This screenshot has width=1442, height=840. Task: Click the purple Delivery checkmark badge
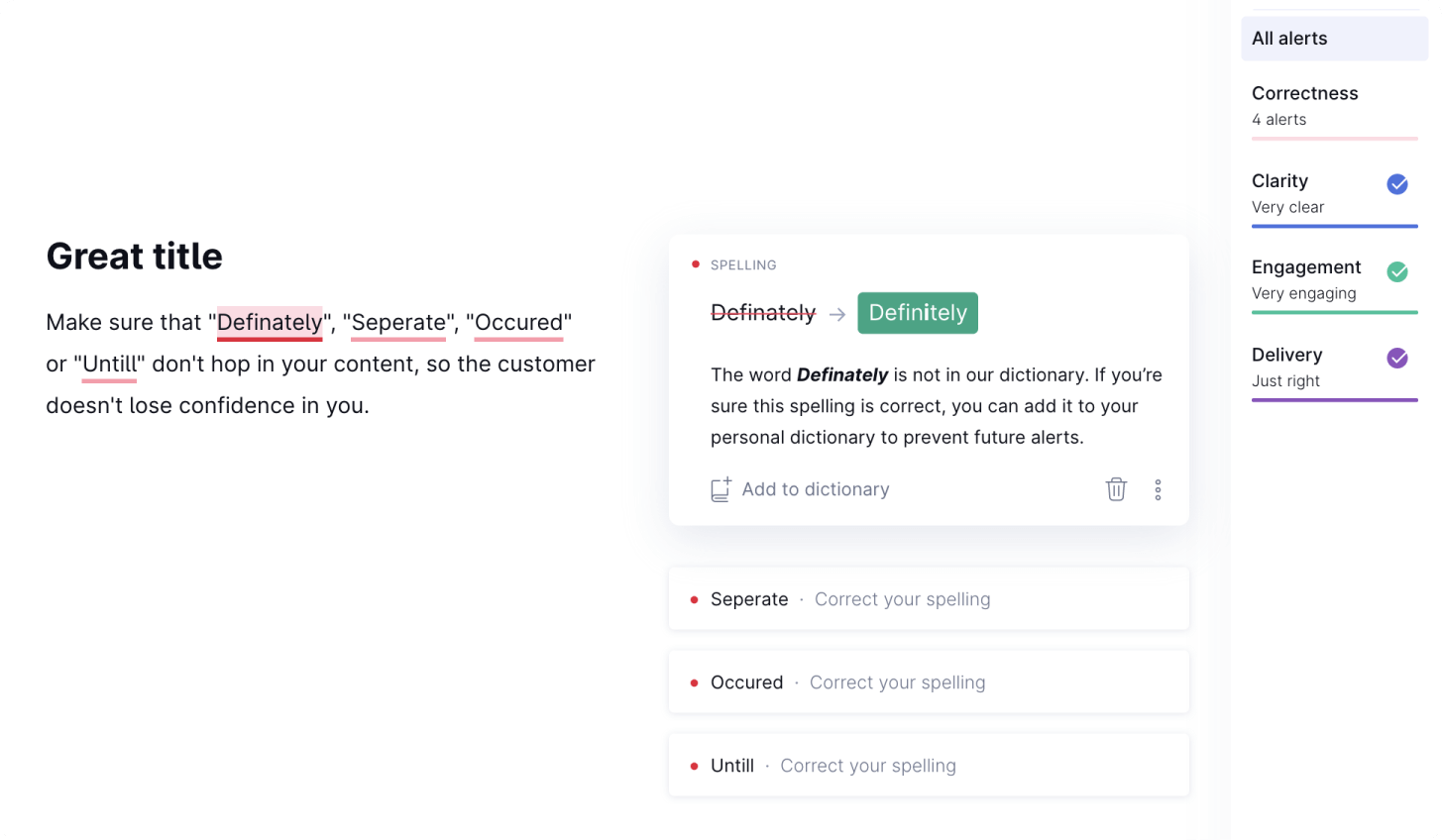point(1397,358)
